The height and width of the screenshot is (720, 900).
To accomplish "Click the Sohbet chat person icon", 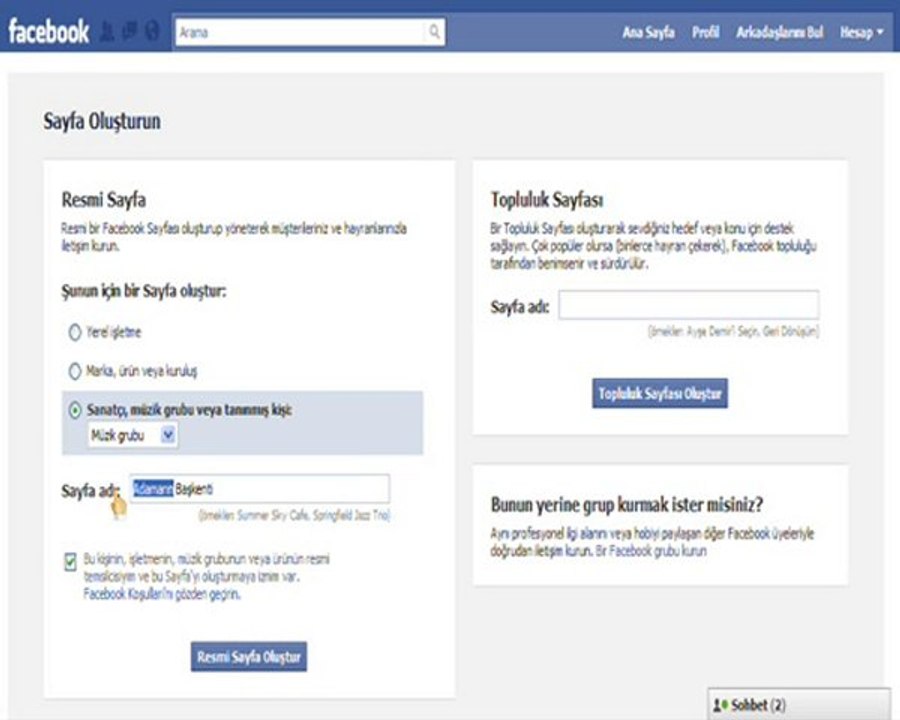I will coord(720,704).
